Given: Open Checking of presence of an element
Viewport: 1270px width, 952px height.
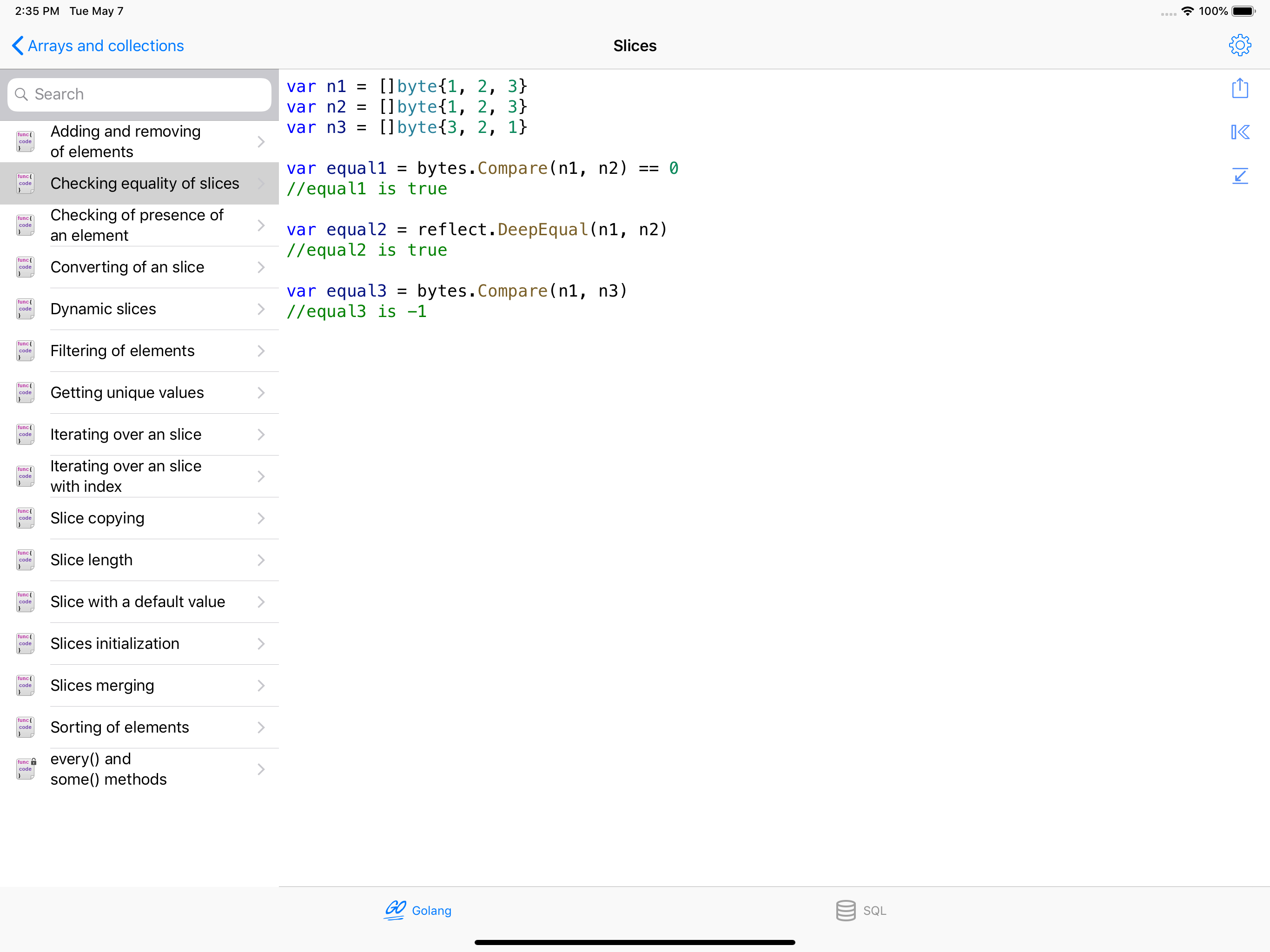Looking at the screenshot, I should 137,225.
